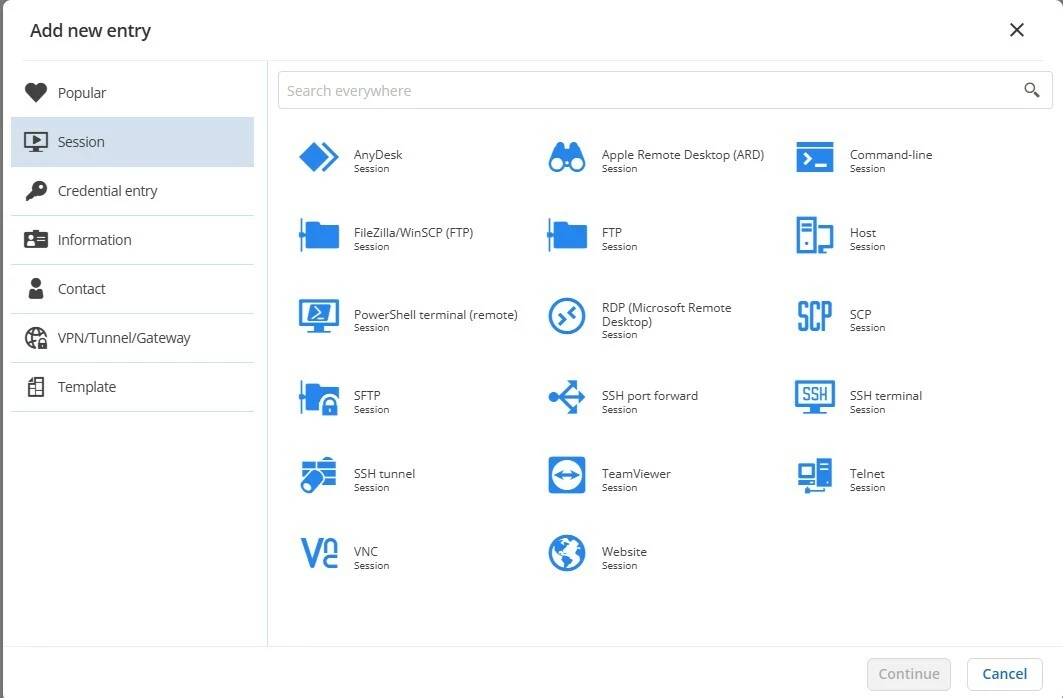Click the "PowerShell terminal (remote)" label
Image resolution: width=1063 pixels, height=698 pixels.
click(x=436, y=314)
